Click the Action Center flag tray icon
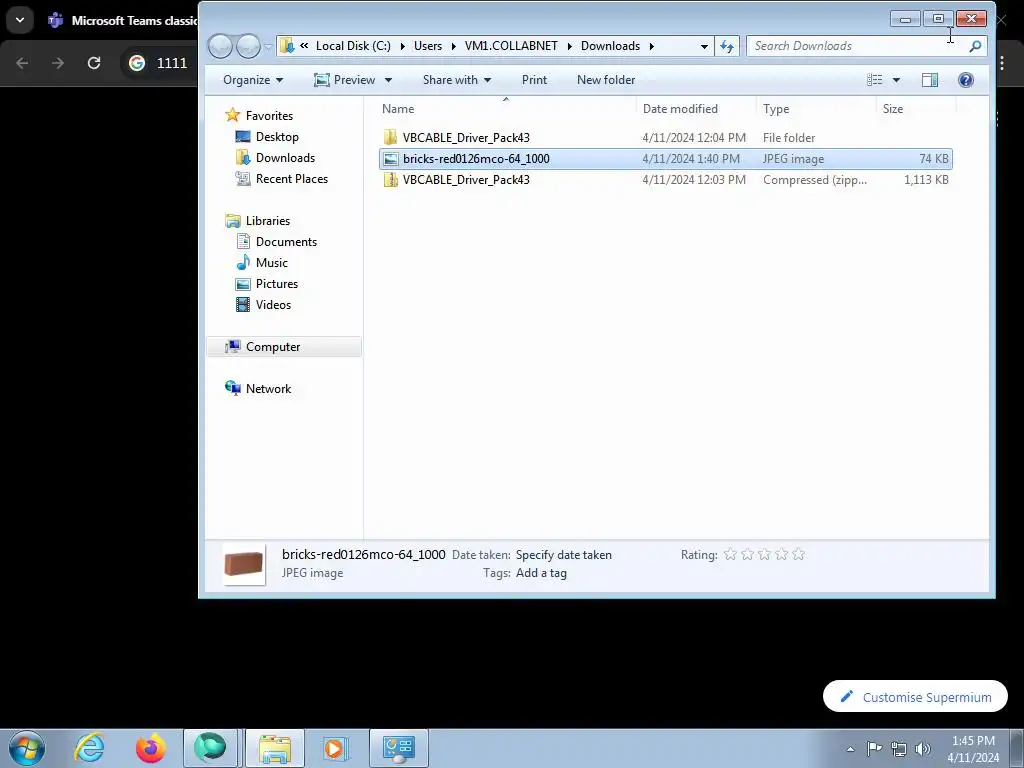This screenshot has height=768, width=1024. 874,748
